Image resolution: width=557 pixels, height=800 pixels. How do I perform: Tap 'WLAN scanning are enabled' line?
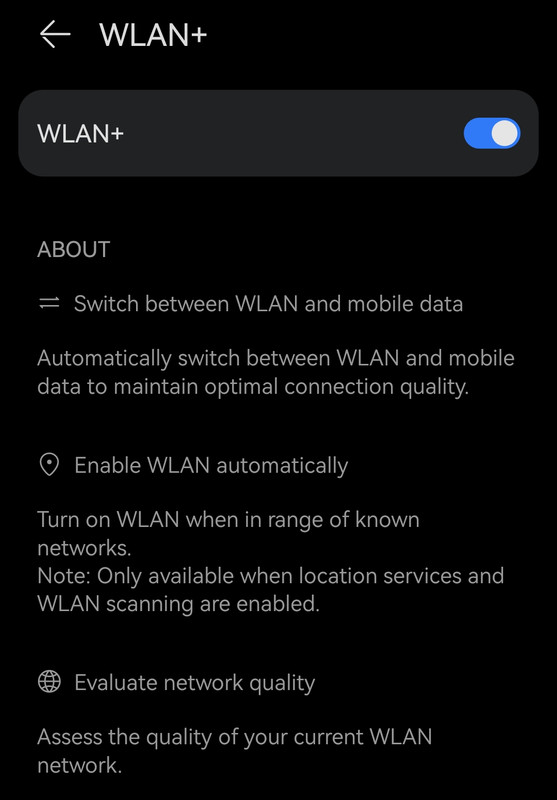click(179, 604)
